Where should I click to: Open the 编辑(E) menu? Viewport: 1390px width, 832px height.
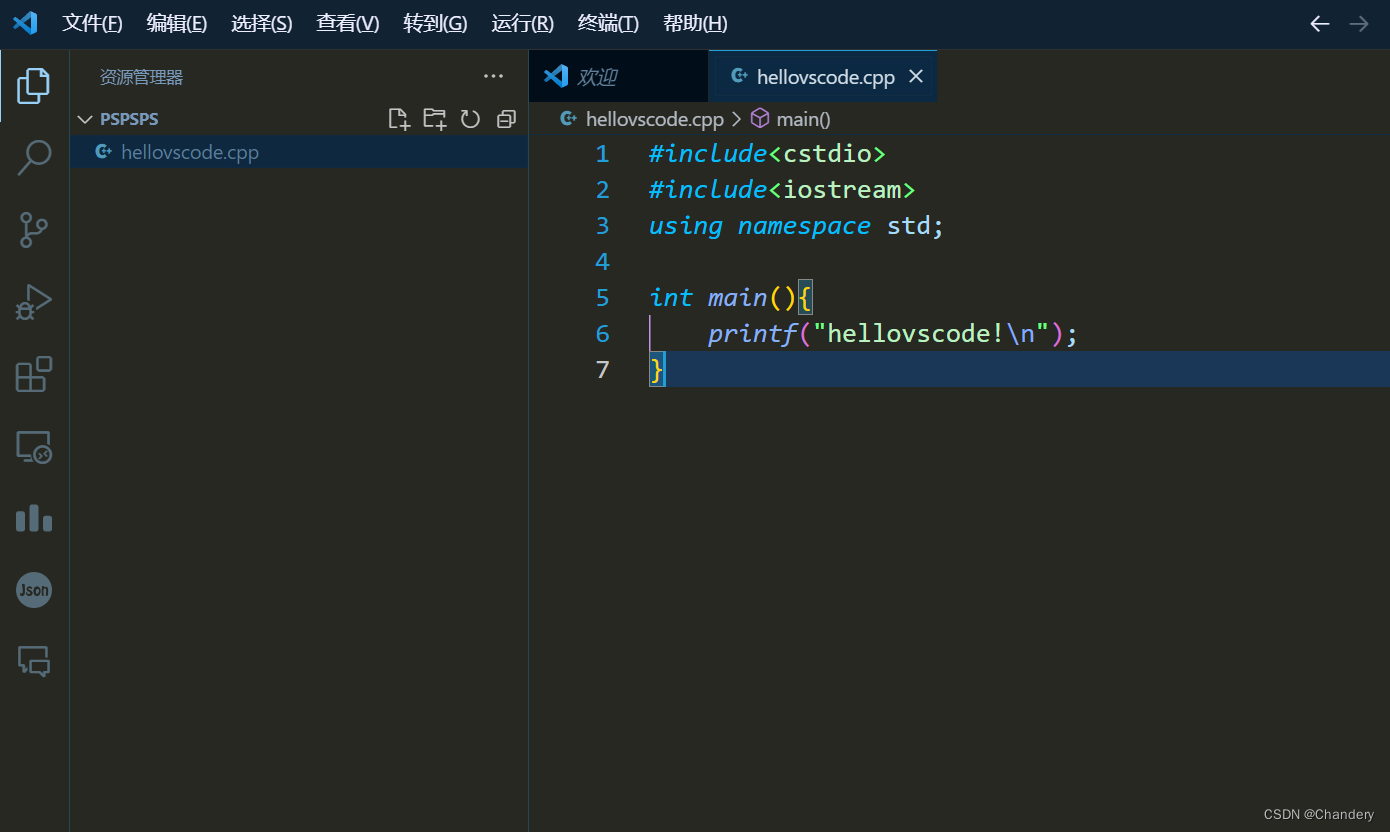(177, 24)
